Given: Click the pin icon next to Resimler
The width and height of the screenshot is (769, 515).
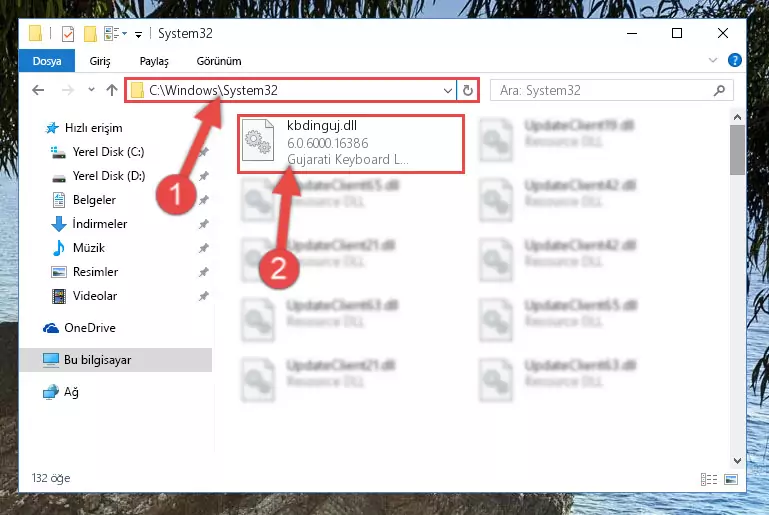Looking at the screenshot, I should [204, 272].
